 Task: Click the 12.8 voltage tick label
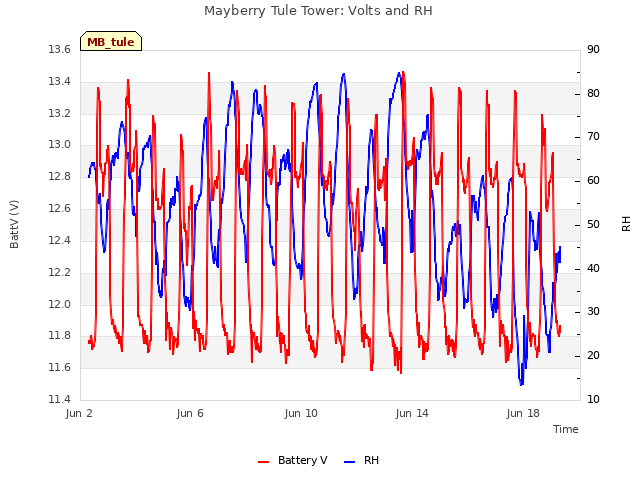coord(60,177)
